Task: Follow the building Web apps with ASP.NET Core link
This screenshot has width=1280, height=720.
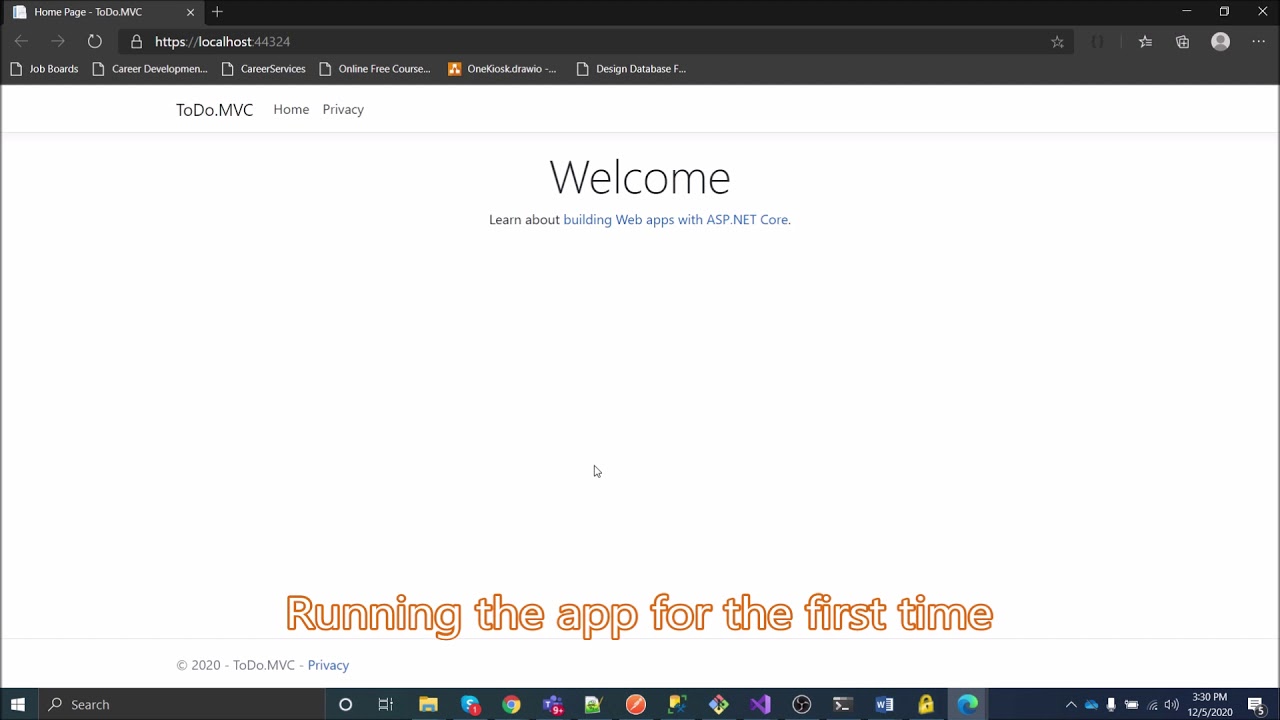Action: pos(676,219)
